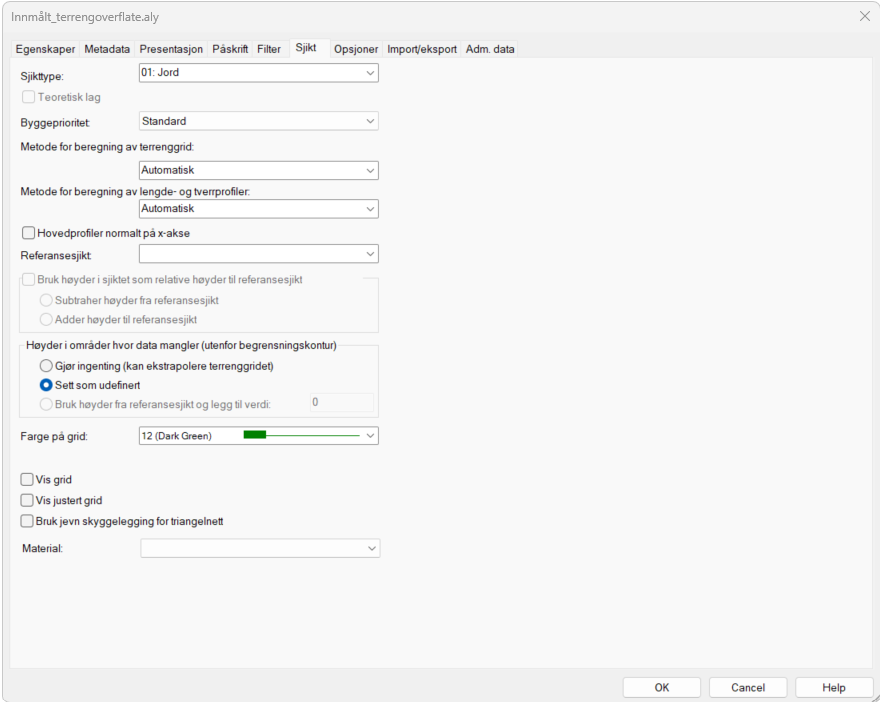This screenshot has height=702, width=880.
Task: Open the Import/eksport tab
Action: (422, 49)
